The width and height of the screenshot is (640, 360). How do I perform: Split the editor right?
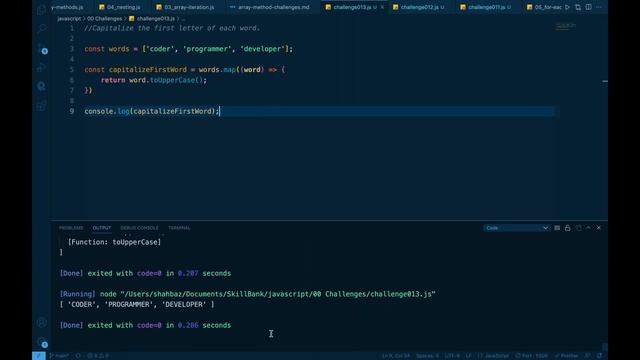point(589,7)
